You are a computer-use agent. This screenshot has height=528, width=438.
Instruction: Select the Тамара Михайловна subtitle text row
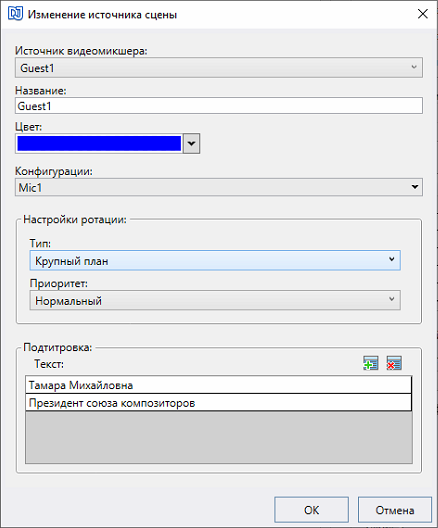pyautogui.click(x=218, y=385)
